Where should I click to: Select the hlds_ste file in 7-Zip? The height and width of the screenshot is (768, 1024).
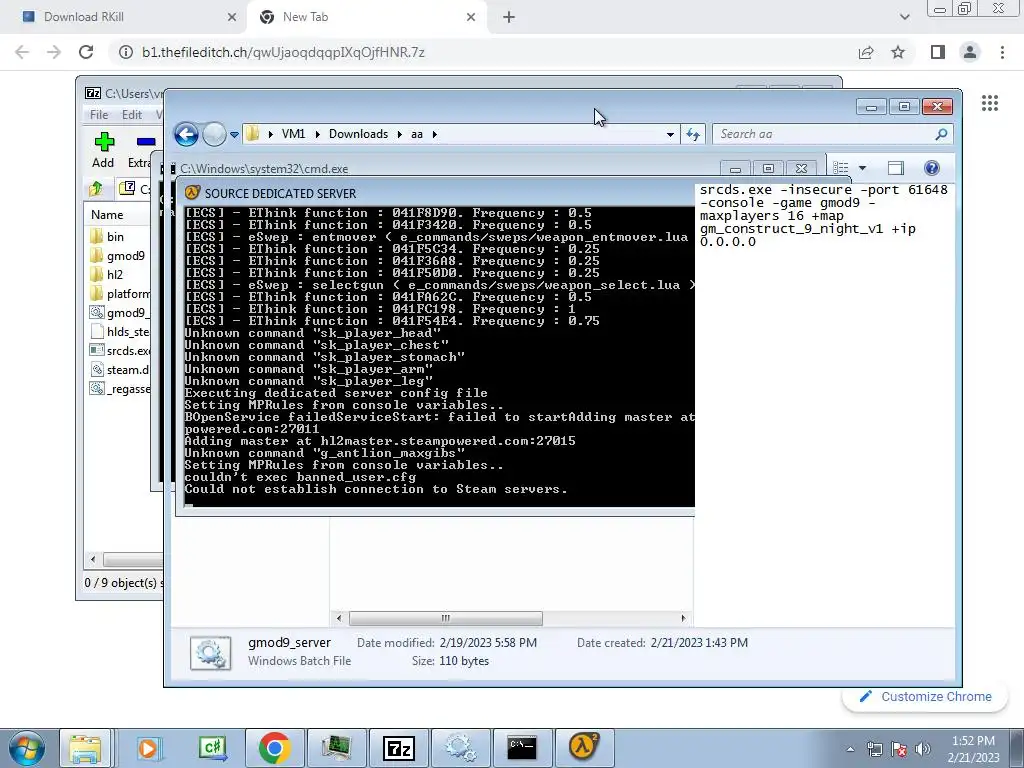[120, 332]
